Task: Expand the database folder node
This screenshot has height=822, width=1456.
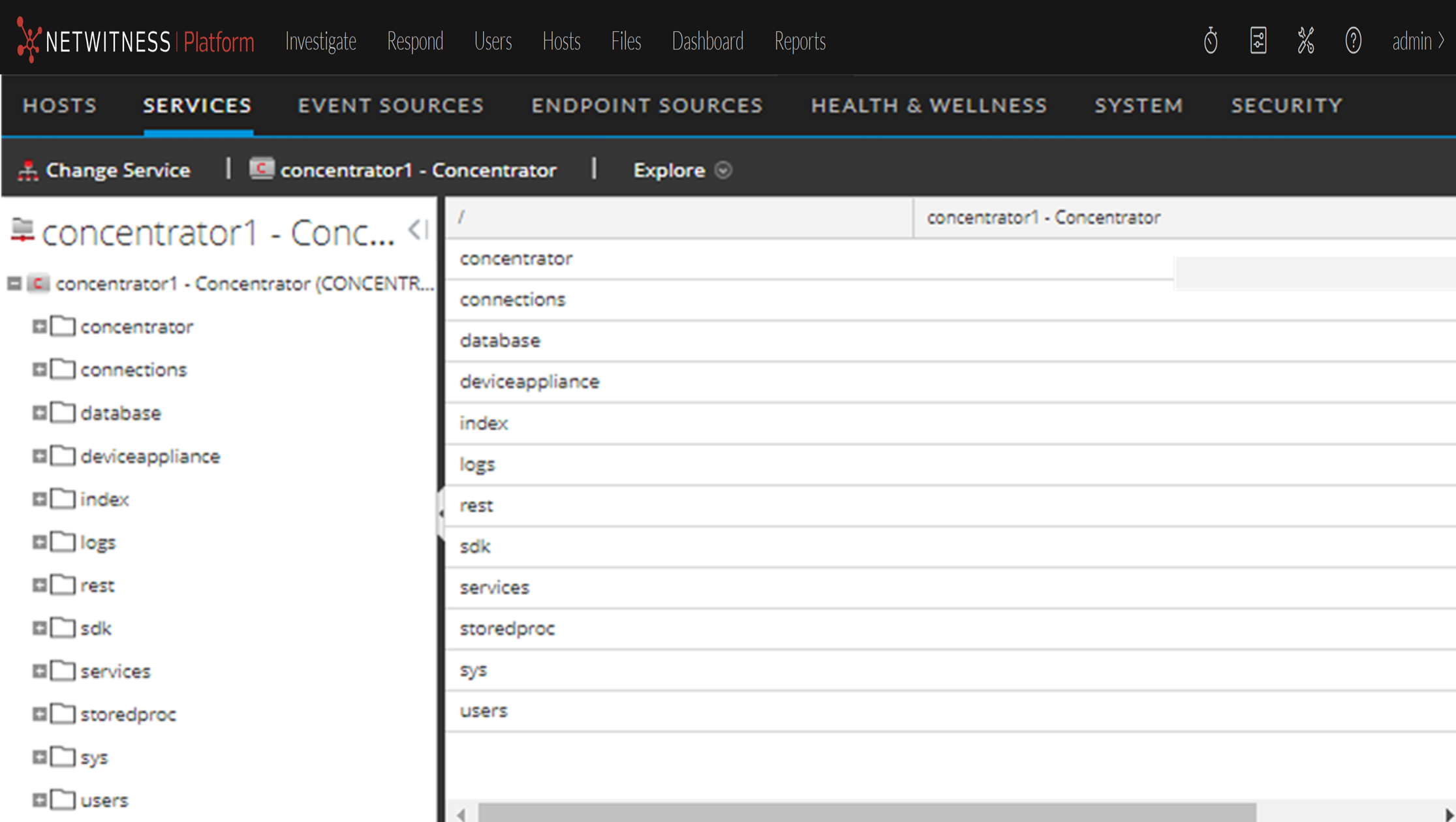Action: coord(39,413)
